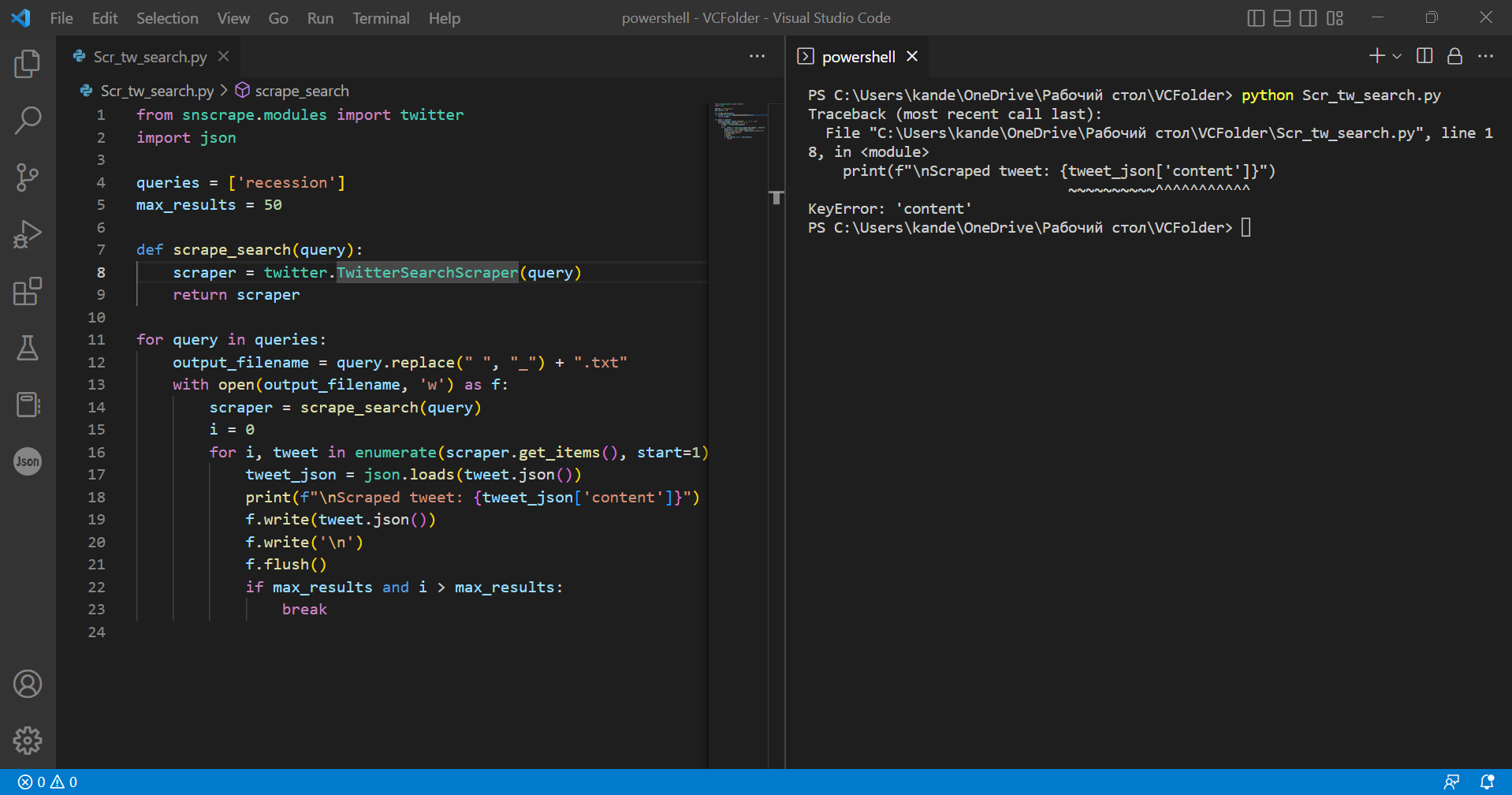Open the Manage gear menu
The height and width of the screenshot is (795, 1512).
[x=28, y=741]
